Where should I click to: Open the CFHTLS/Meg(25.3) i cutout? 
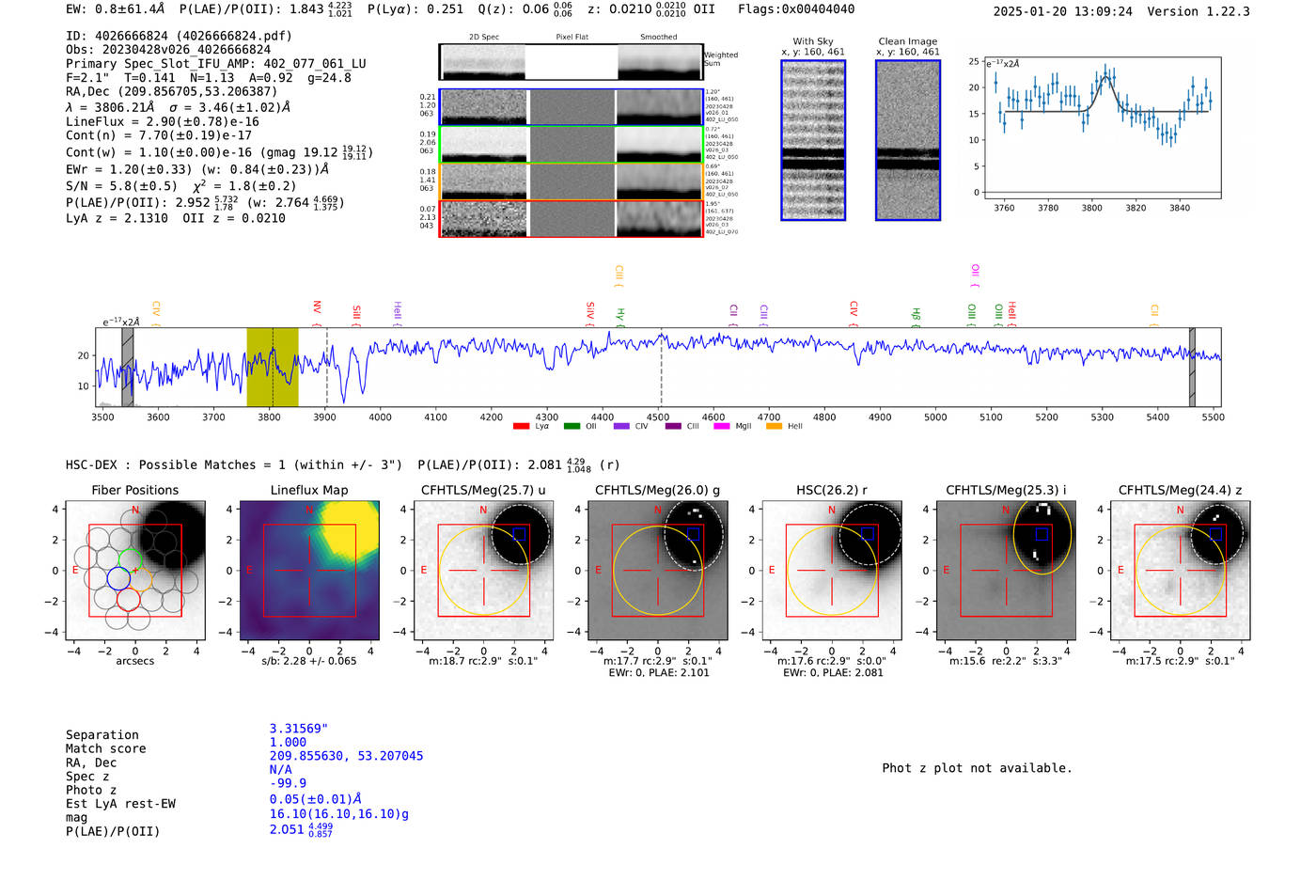coord(1006,570)
